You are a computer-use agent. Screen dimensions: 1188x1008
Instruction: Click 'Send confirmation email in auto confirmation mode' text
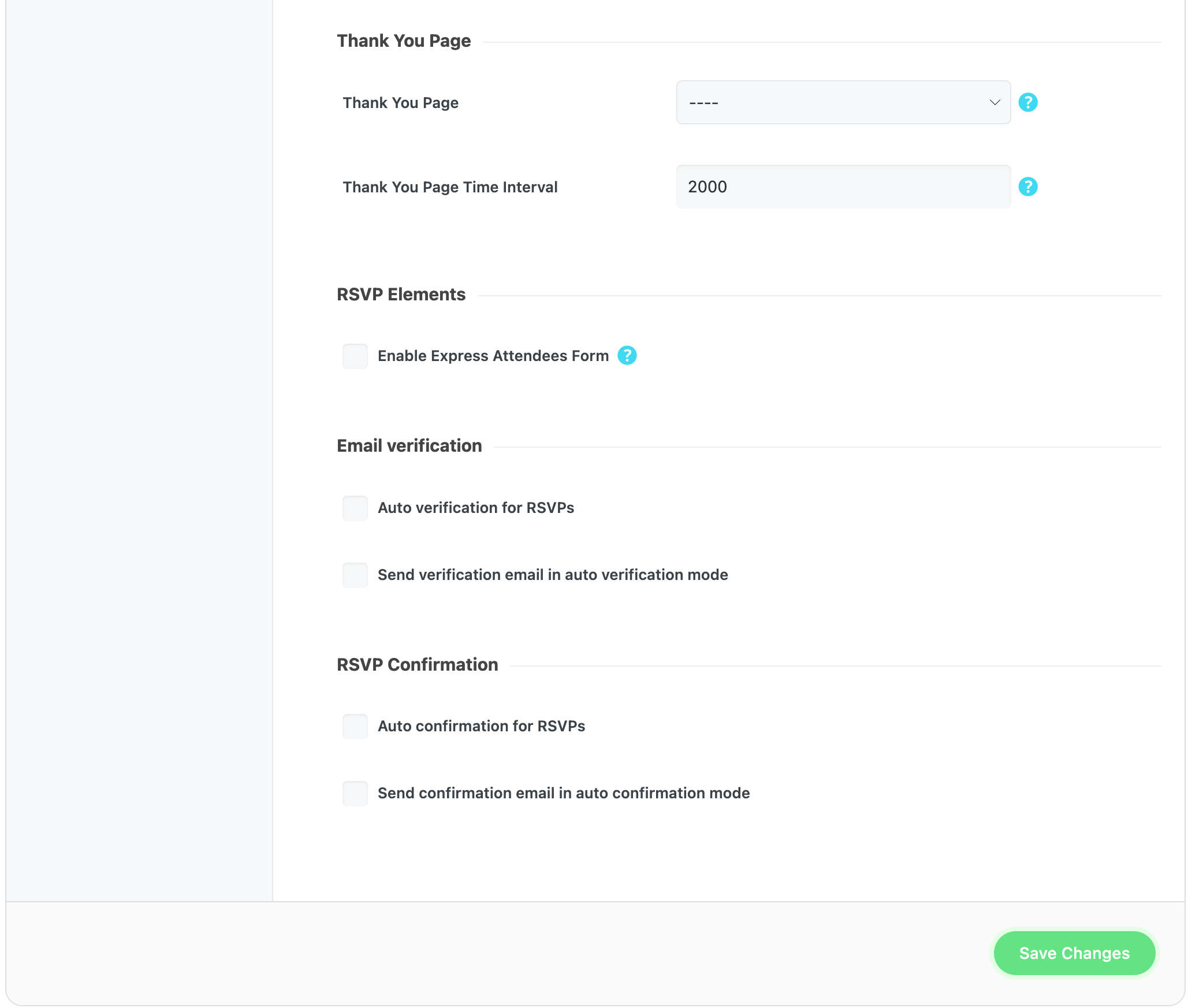pos(563,793)
